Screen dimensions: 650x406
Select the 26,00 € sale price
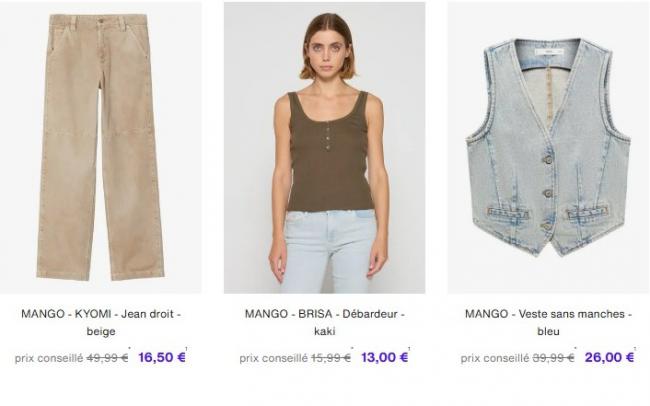[x=609, y=357]
